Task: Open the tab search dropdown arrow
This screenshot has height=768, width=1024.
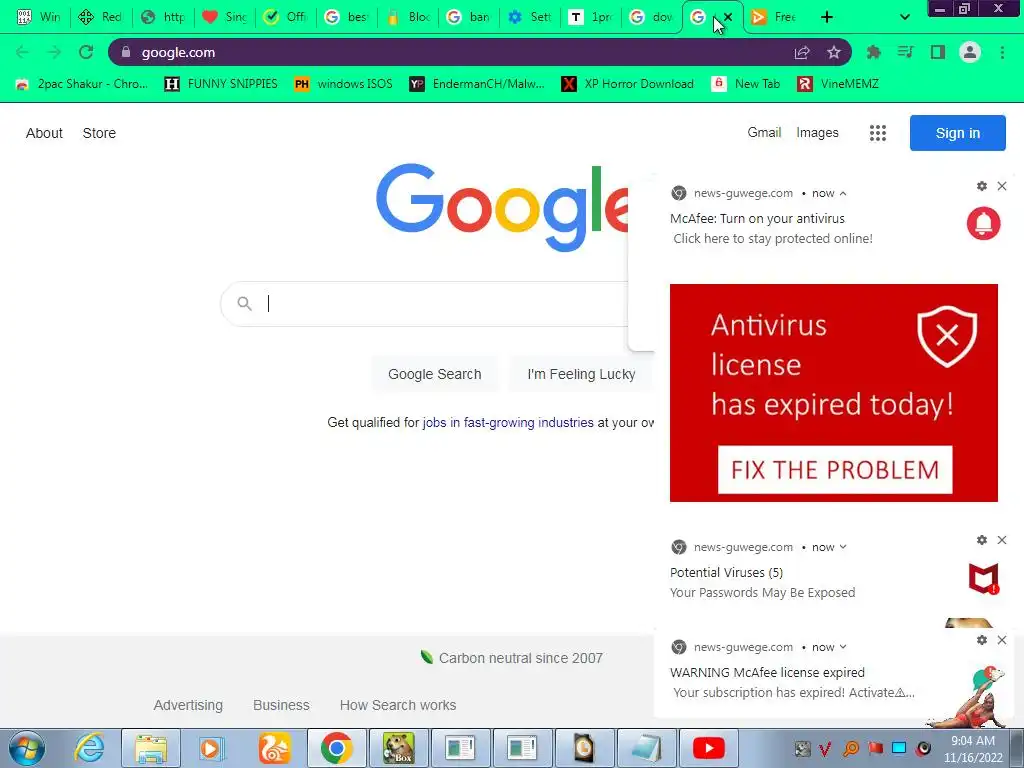Action: 904,17
